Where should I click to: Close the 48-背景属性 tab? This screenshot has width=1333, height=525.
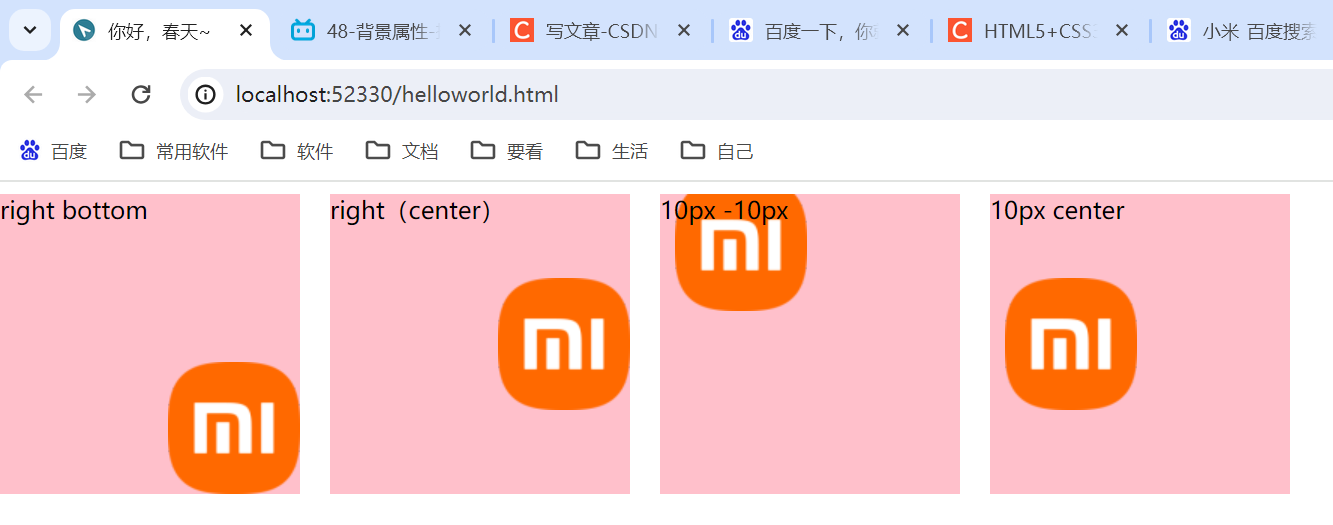pos(464,31)
